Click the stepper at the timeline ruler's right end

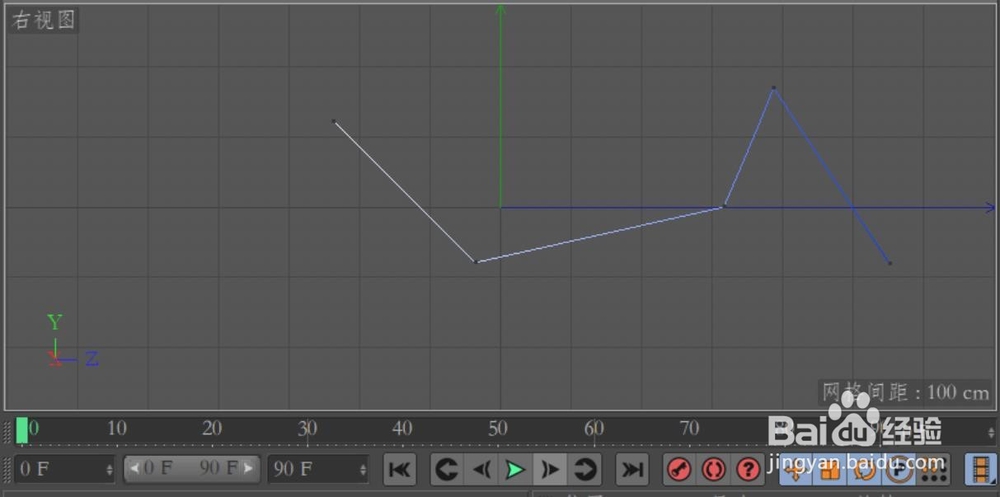point(990,431)
